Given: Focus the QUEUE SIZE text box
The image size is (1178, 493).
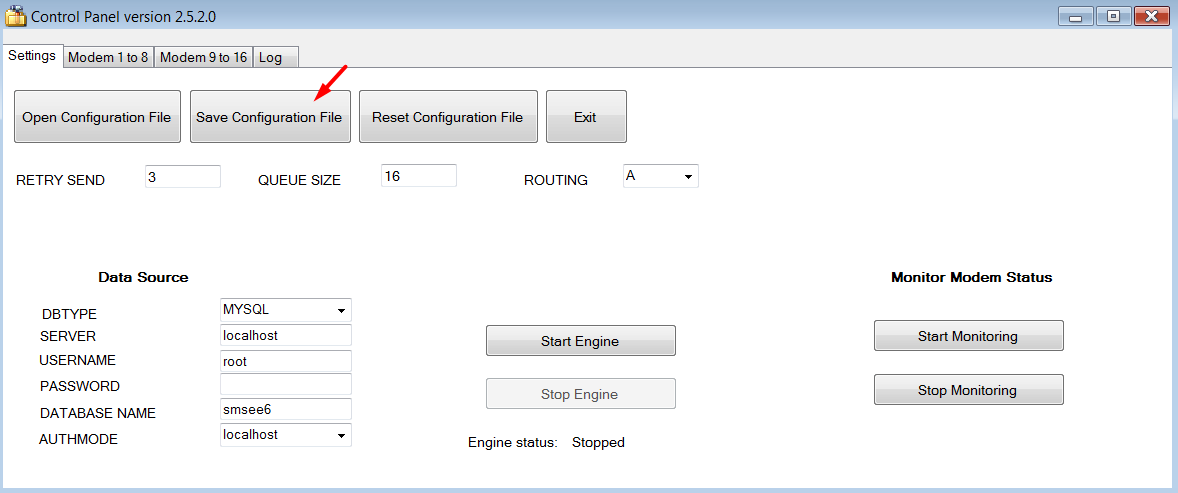Looking at the screenshot, I should coord(418,176).
